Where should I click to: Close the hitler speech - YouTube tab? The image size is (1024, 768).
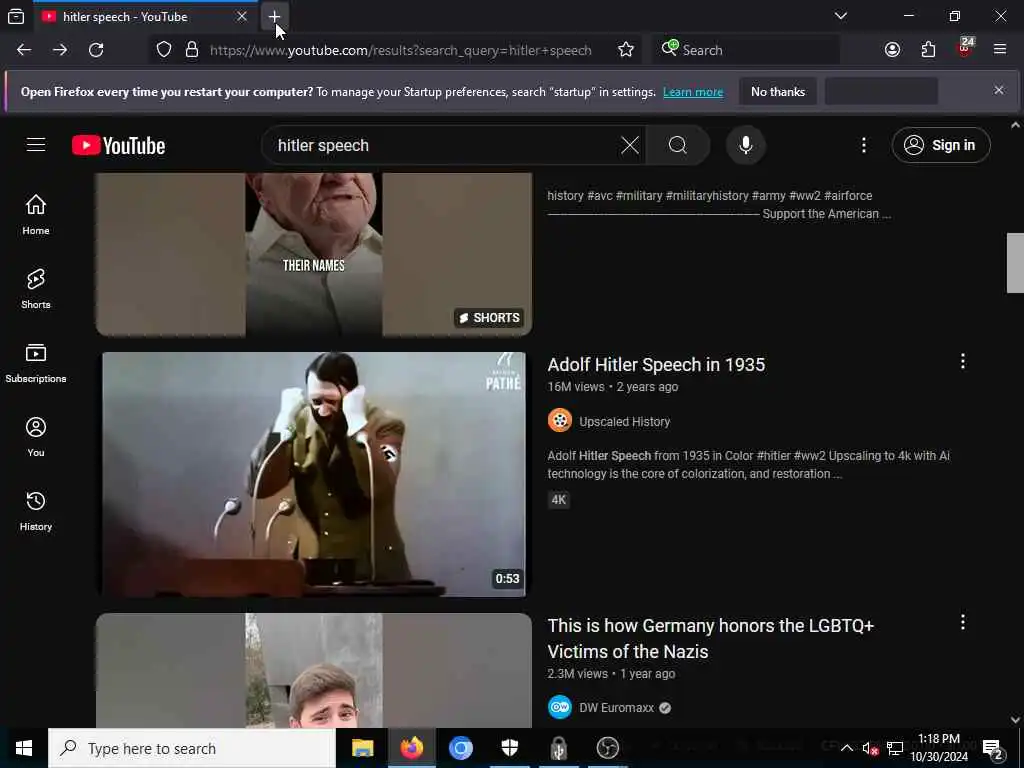pos(242,16)
